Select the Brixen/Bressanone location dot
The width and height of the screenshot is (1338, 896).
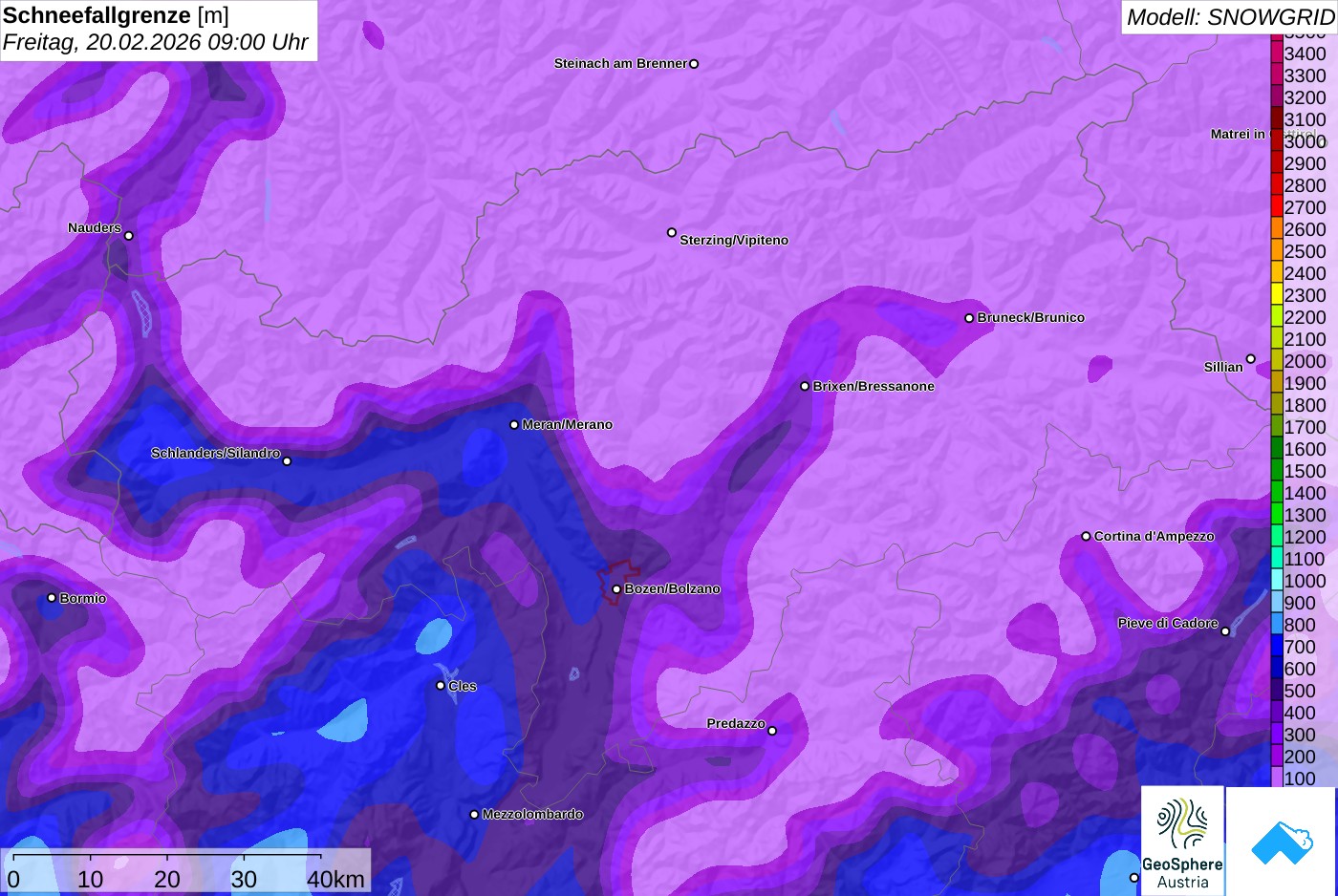pos(805,387)
